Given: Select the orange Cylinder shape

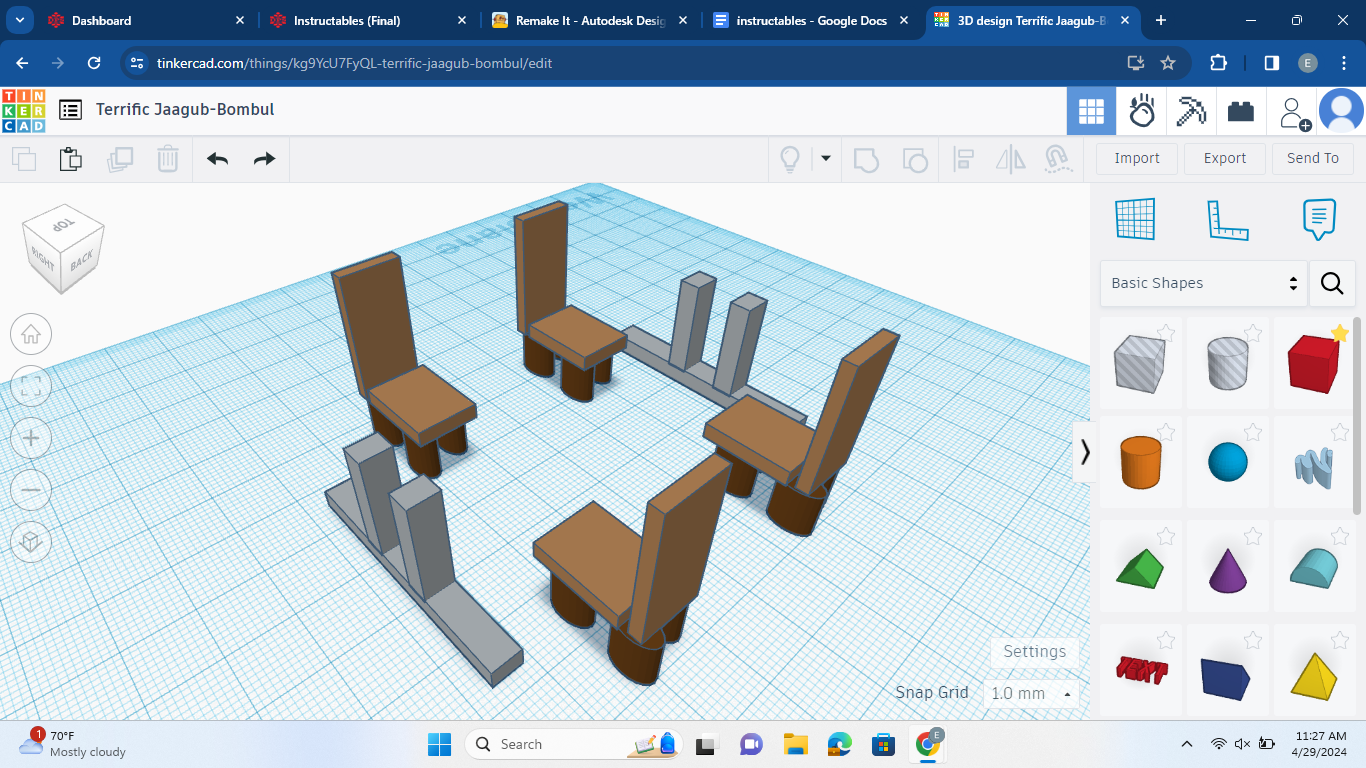Looking at the screenshot, I should coord(1139,462).
